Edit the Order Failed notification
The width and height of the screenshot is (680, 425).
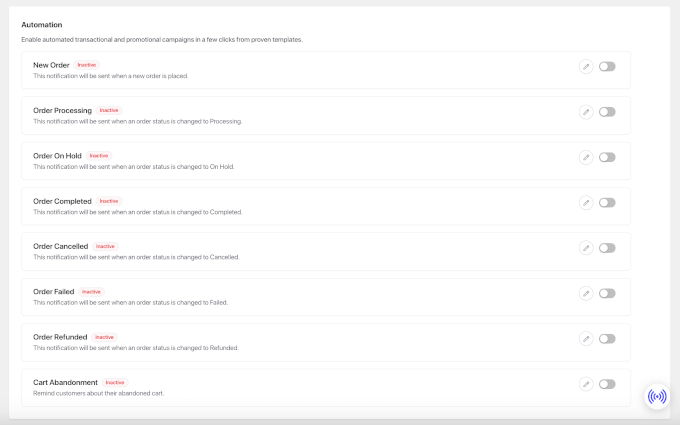point(586,293)
